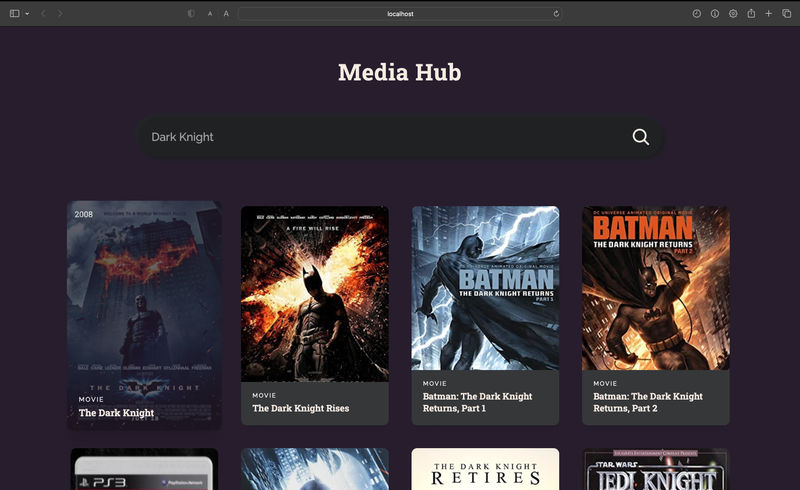The image size is (800, 490).
Task: Open The Dark Knight Retires card
Action: (x=485, y=468)
